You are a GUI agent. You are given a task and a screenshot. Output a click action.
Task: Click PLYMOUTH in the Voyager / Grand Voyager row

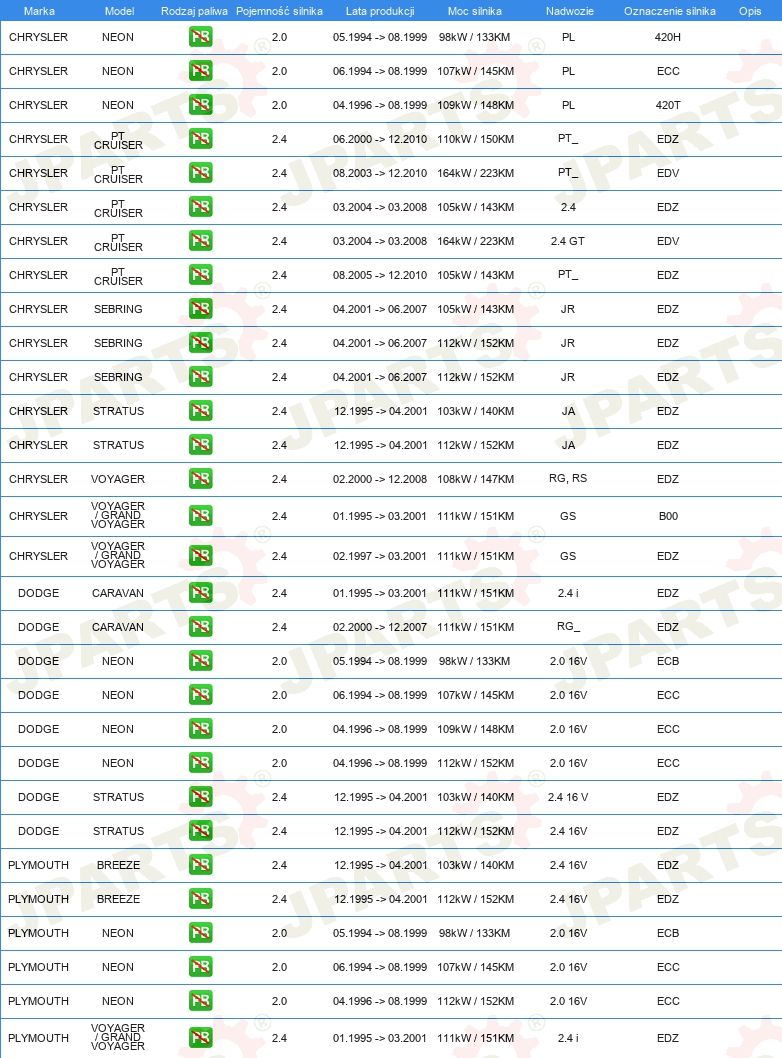pos(38,1038)
